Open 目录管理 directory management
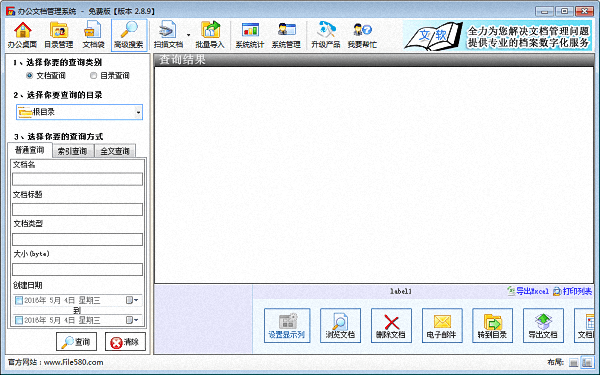This screenshot has width=600, height=375. tap(59, 35)
